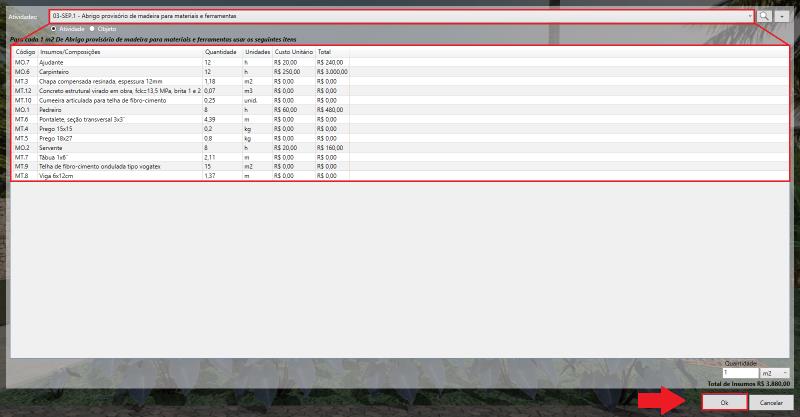This screenshot has height=417, width=800.
Task: Click the Quantidade column header
Action: point(222,51)
